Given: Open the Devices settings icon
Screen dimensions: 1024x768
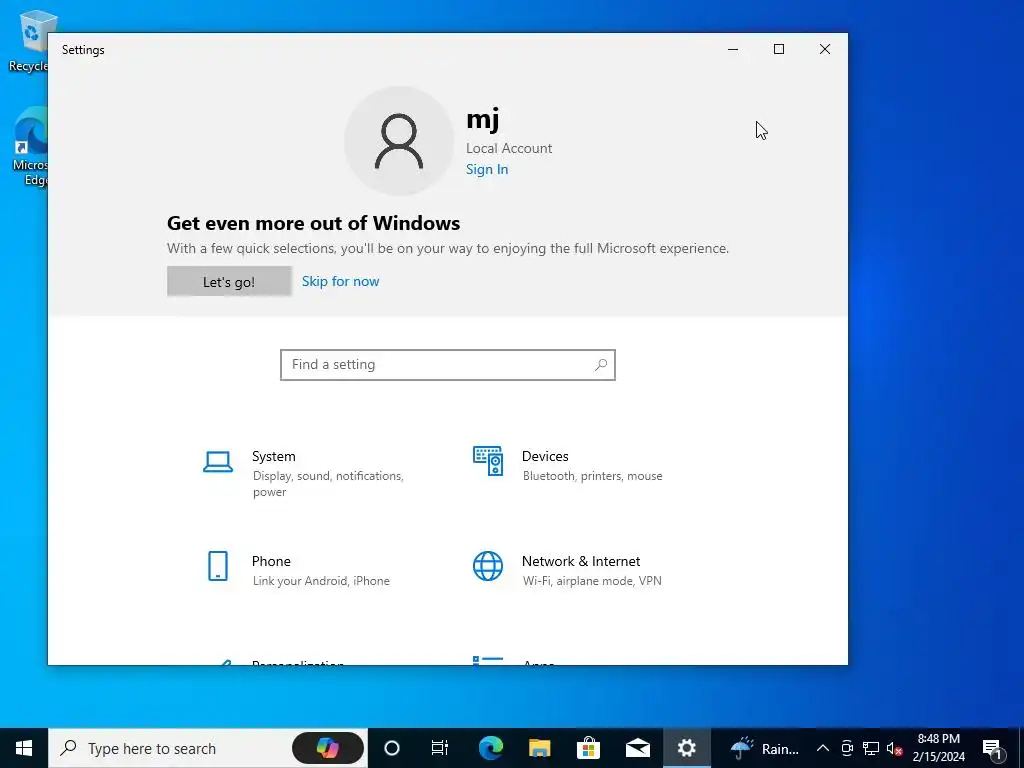Looking at the screenshot, I should [x=488, y=461].
